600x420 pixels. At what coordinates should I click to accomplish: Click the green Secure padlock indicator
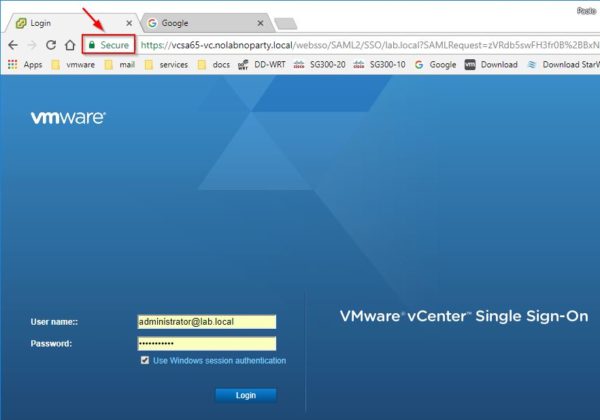pos(109,45)
